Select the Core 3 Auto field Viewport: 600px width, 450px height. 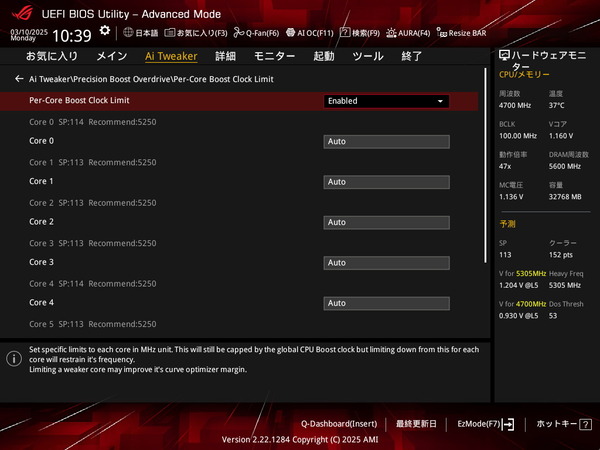pyautogui.click(x=386, y=263)
